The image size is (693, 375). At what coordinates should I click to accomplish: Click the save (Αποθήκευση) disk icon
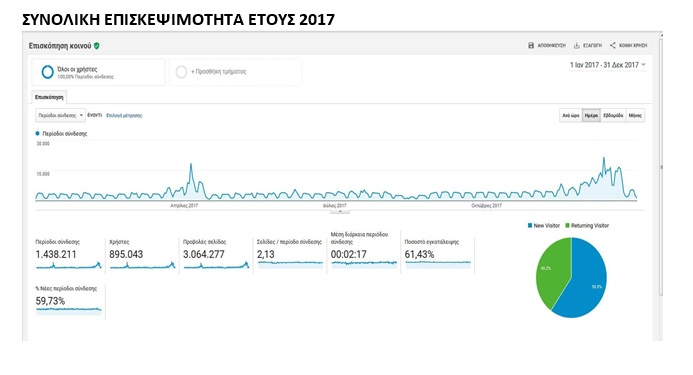click(x=531, y=46)
